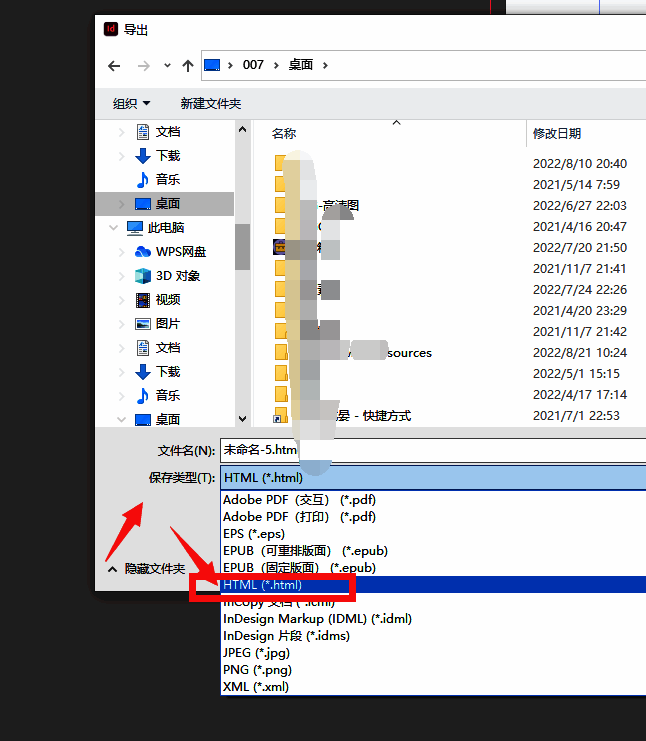Click the 文件名 input field
The image size is (646, 741).
[x=258, y=450]
